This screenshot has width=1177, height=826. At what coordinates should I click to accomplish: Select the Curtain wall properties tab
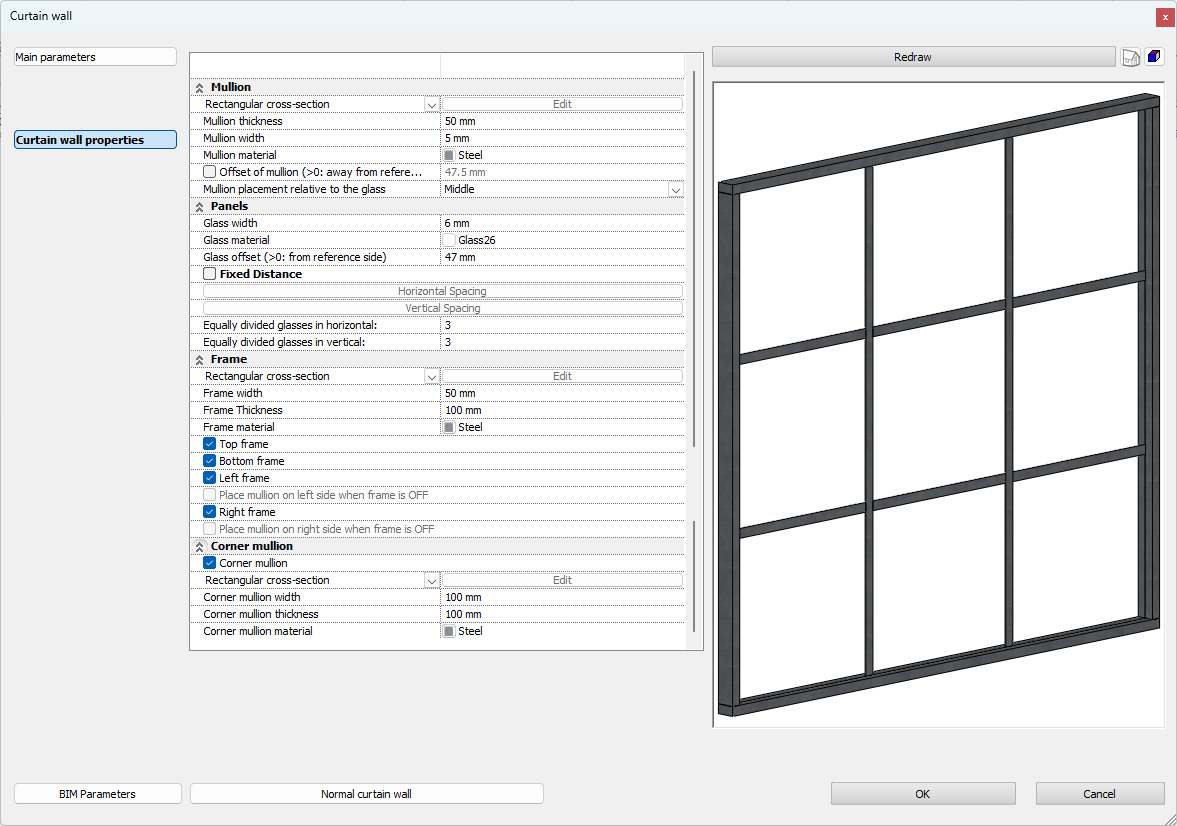pos(95,140)
